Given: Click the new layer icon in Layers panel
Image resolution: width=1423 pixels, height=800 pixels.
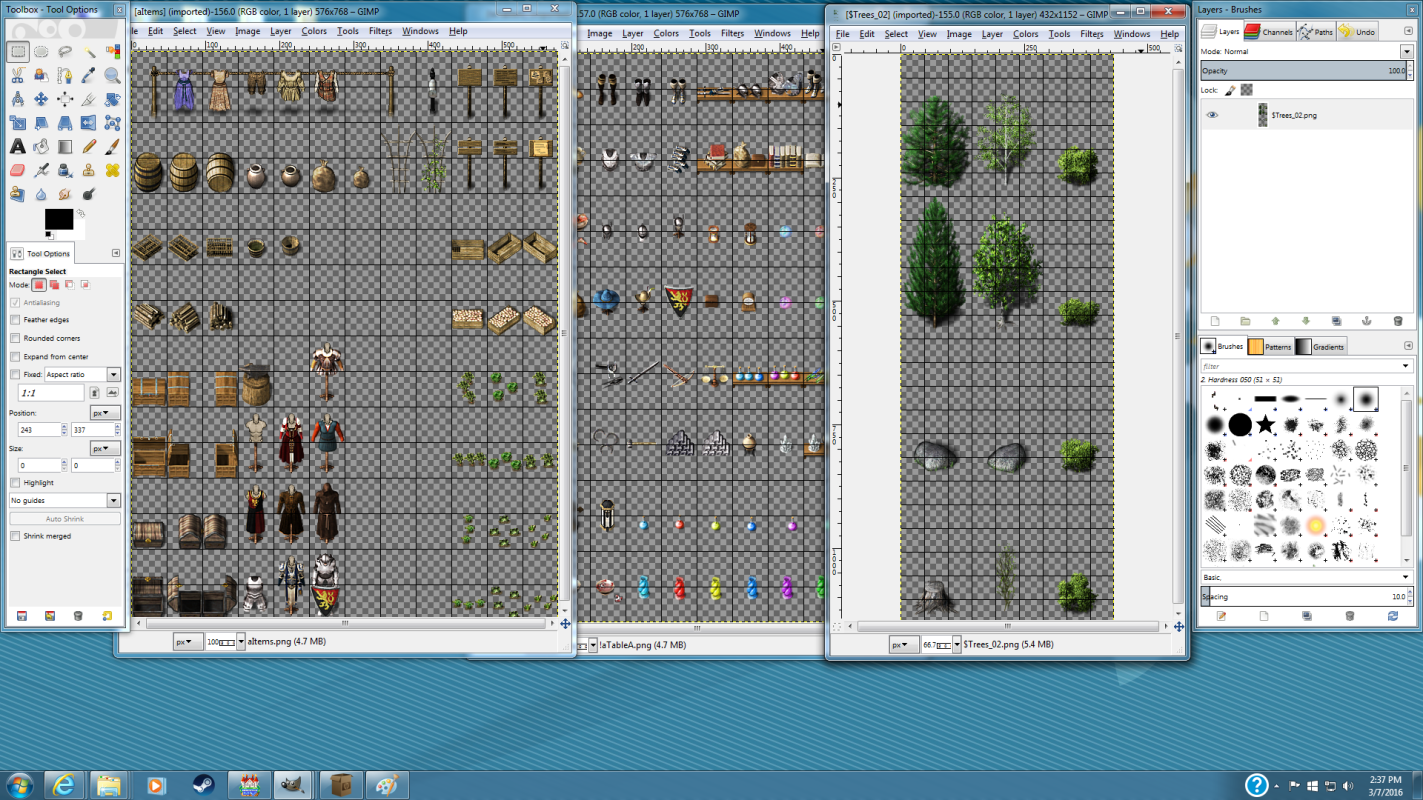Looking at the screenshot, I should (x=1215, y=321).
